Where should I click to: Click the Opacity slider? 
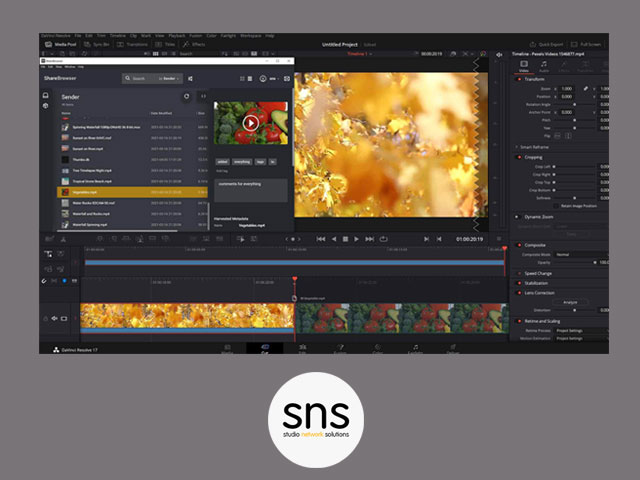coord(574,262)
